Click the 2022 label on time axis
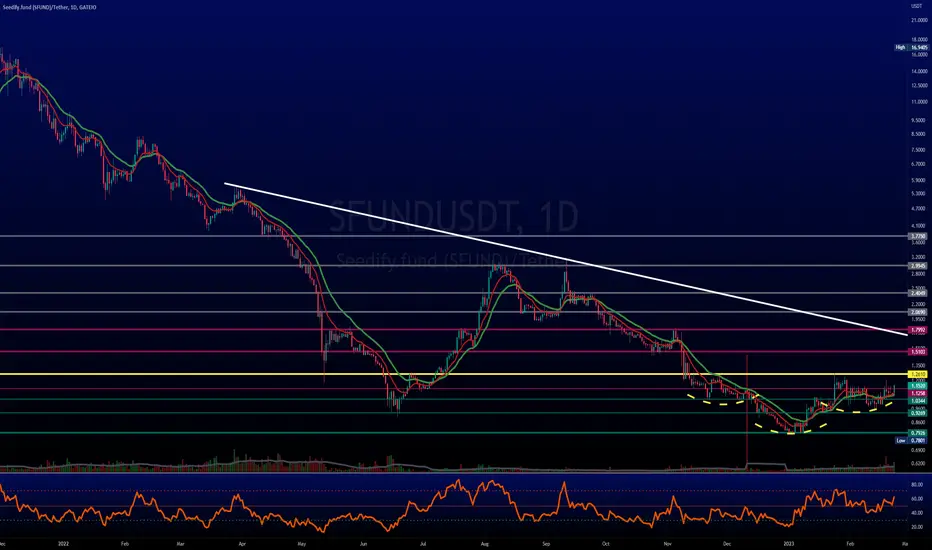 point(64,543)
